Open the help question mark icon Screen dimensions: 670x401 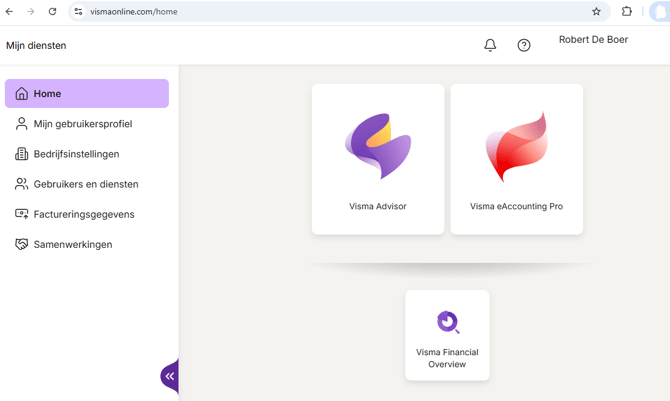[x=524, y=45]
